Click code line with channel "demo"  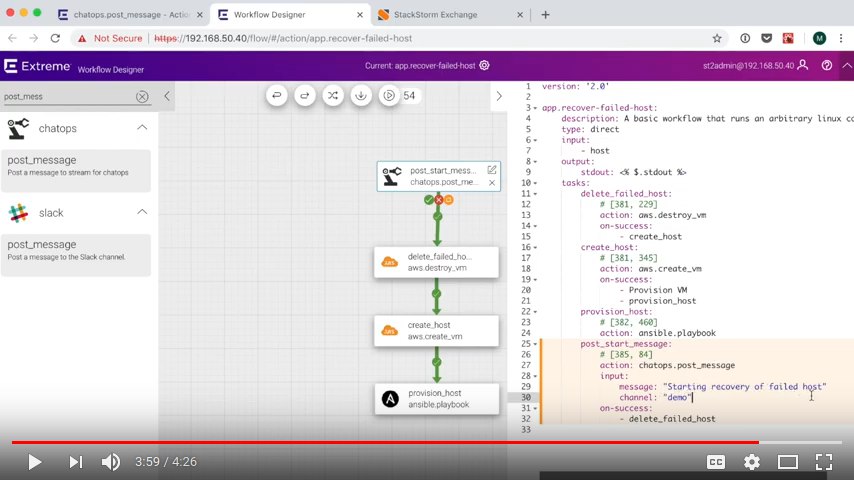coord(656,397)
